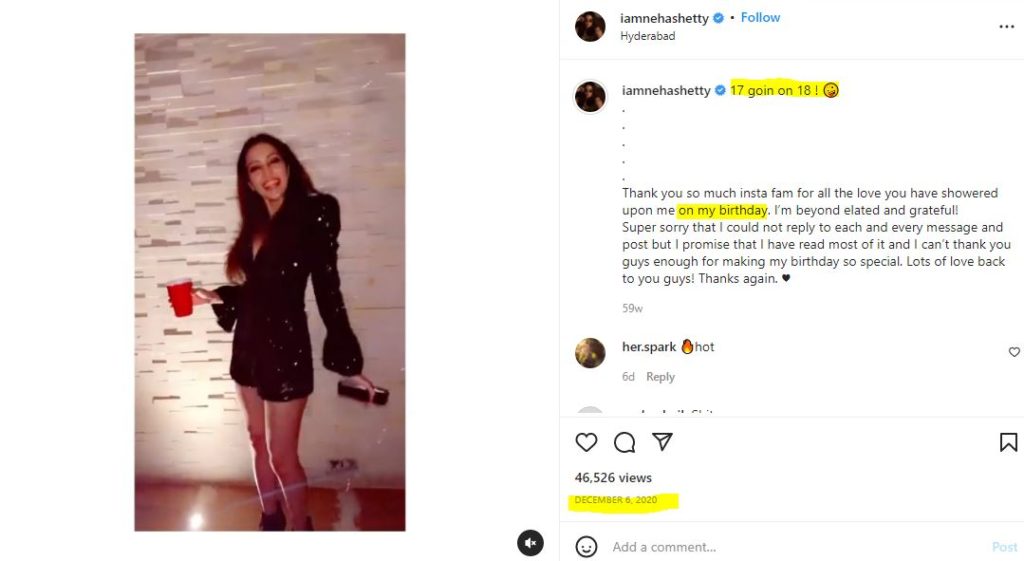Viewport: 1024px width, 561px height.
Task: Open the three-dot more options menu
Action: pyautogui.click(x=1006, y=27)
